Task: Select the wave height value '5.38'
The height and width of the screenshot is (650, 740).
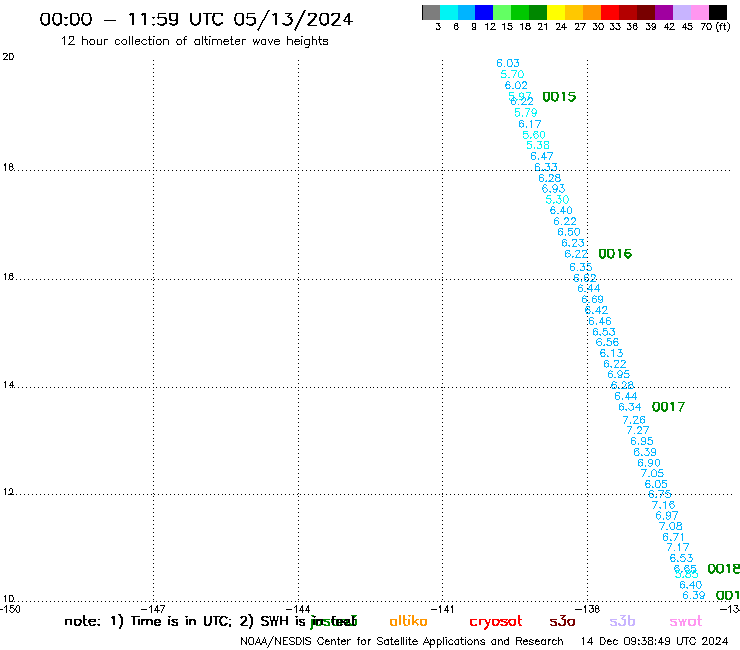Action: [x=538, y=145]
